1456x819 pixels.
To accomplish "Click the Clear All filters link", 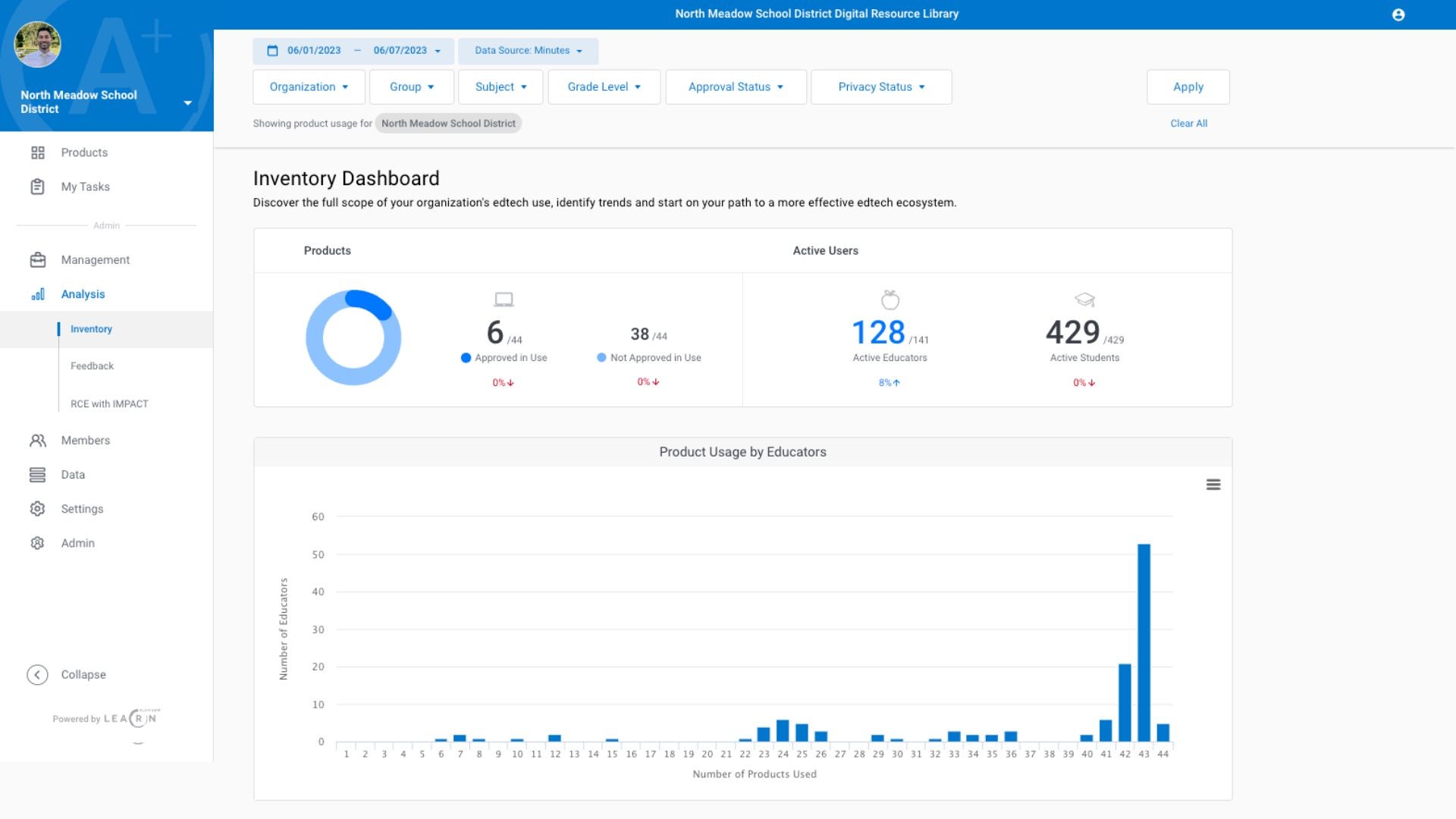I will click(x=1188, y=122).
